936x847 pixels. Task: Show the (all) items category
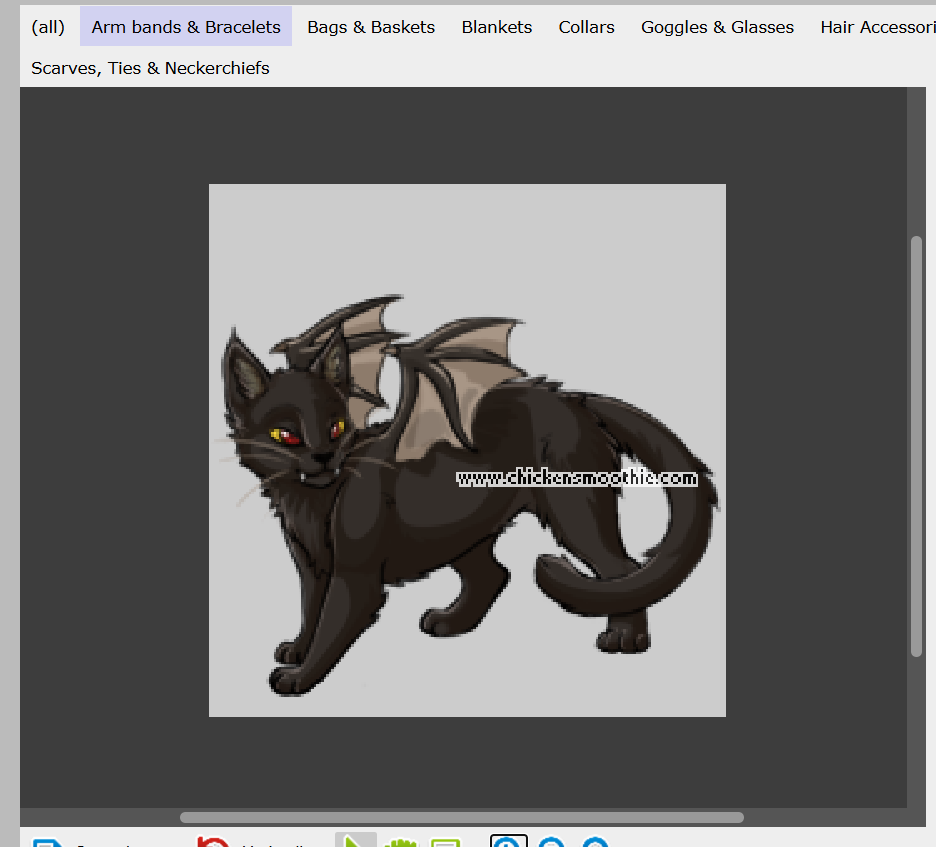(48, 27)
